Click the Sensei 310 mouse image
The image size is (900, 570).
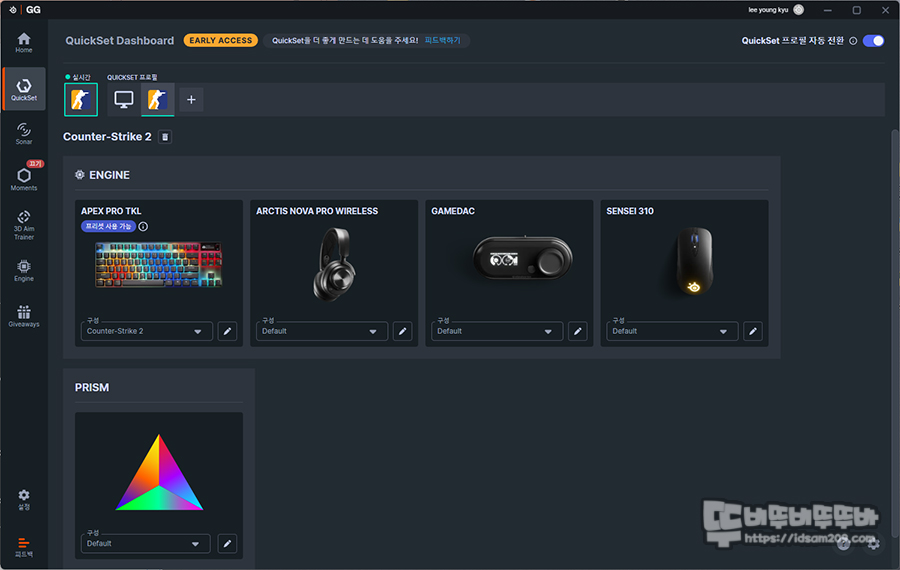[694, 261]
